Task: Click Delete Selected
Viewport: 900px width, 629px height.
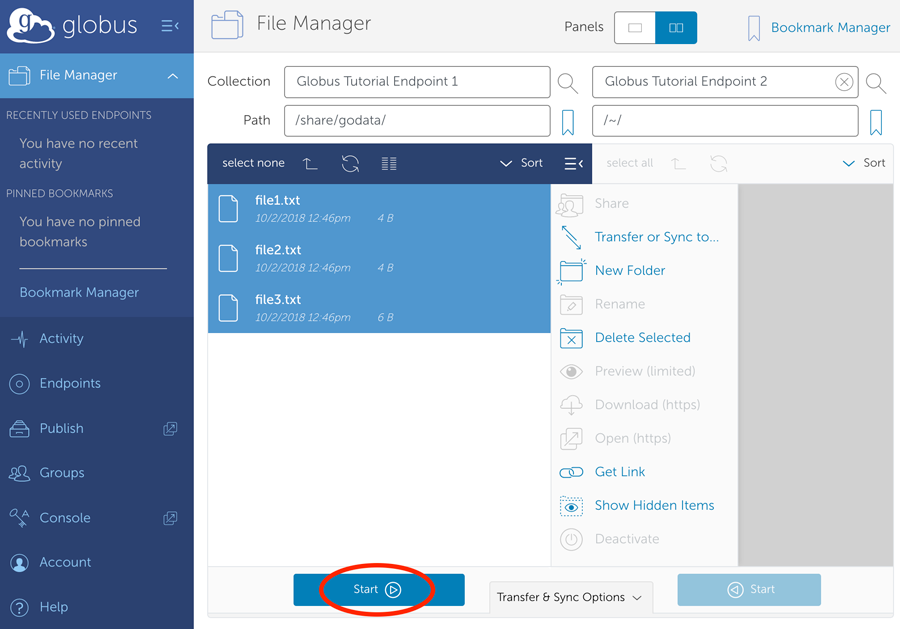Action: tap(642, 337)
